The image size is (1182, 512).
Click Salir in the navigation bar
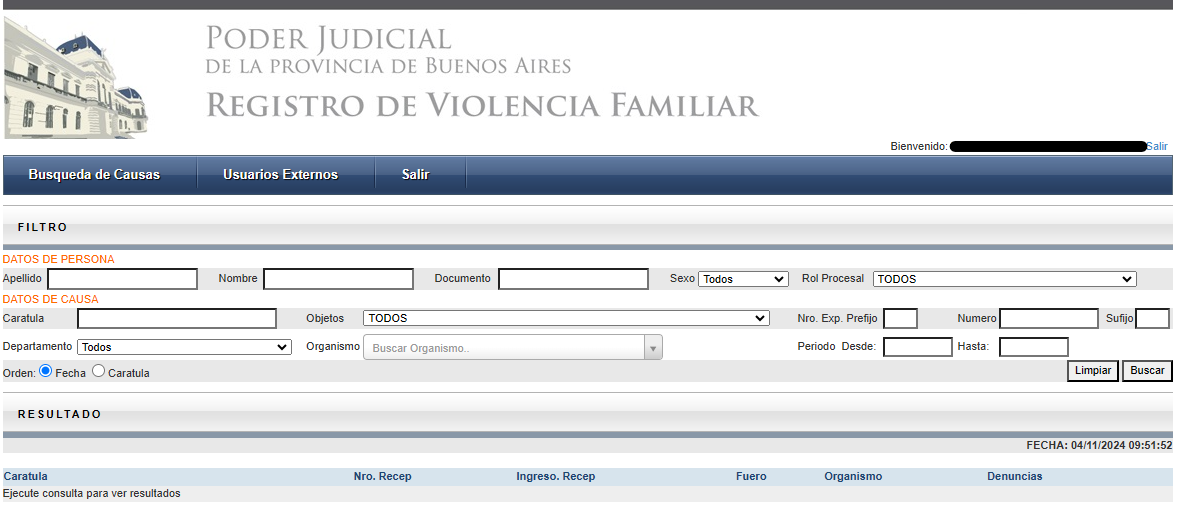(415, 174)
